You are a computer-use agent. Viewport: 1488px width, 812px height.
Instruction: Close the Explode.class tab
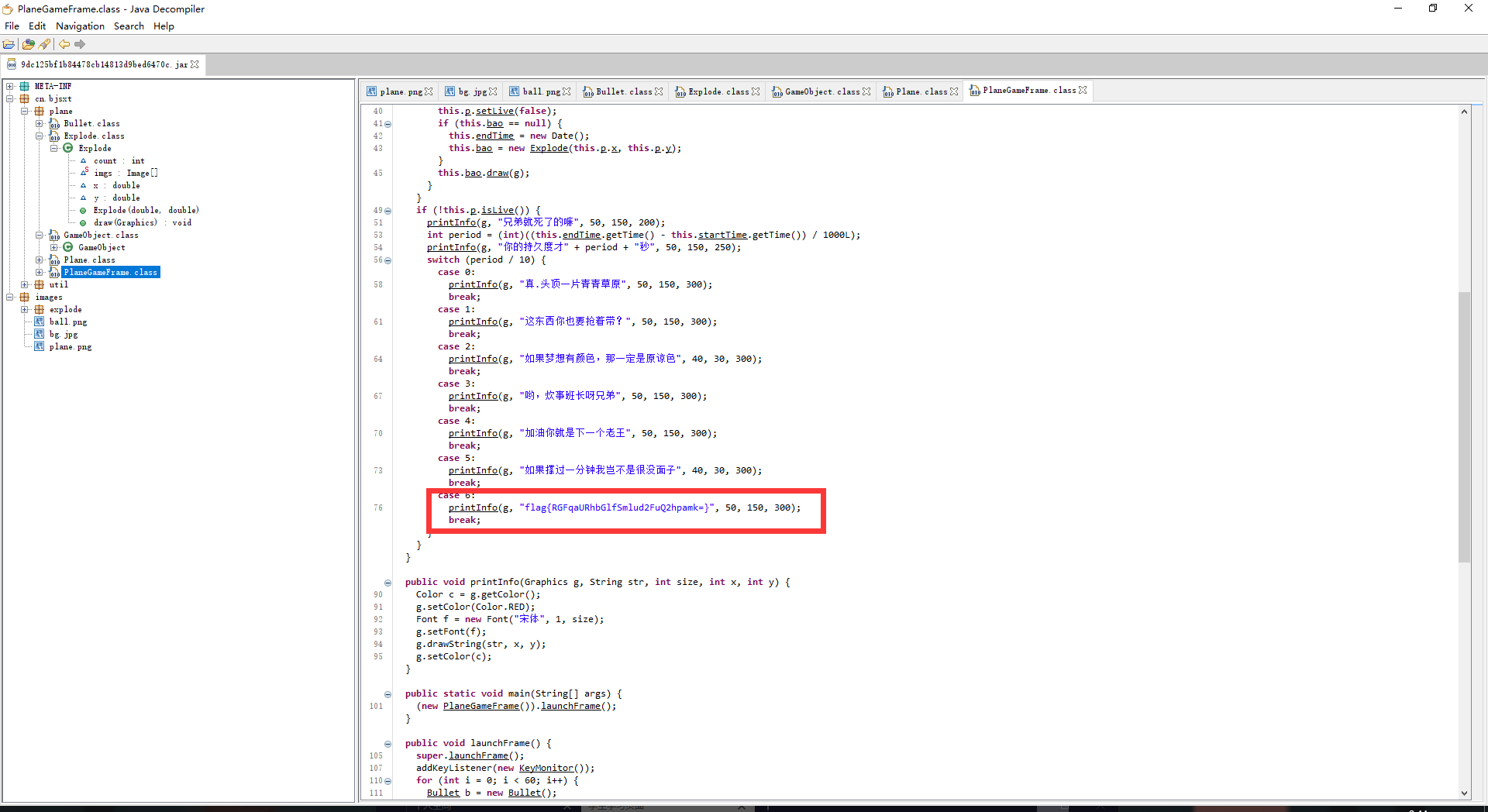[756, 91]
